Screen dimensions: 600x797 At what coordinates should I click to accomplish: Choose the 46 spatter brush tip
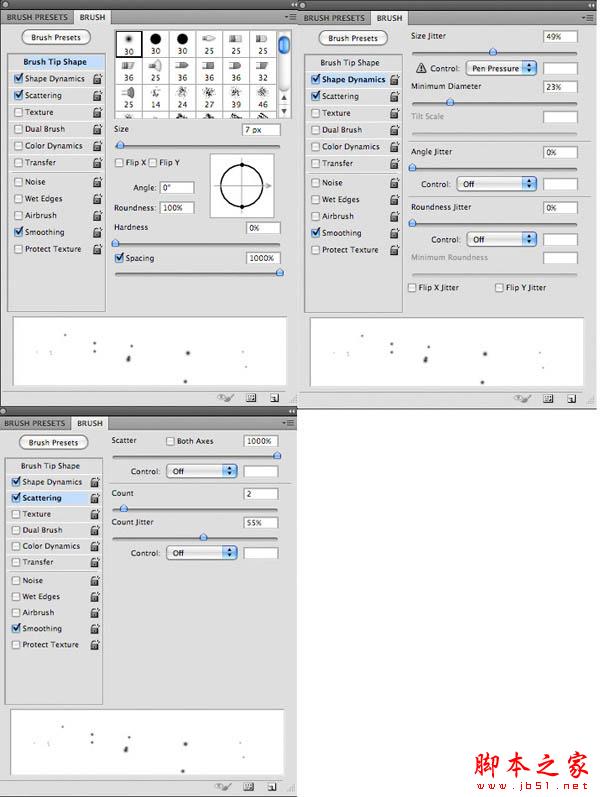(x=262, y=98)
